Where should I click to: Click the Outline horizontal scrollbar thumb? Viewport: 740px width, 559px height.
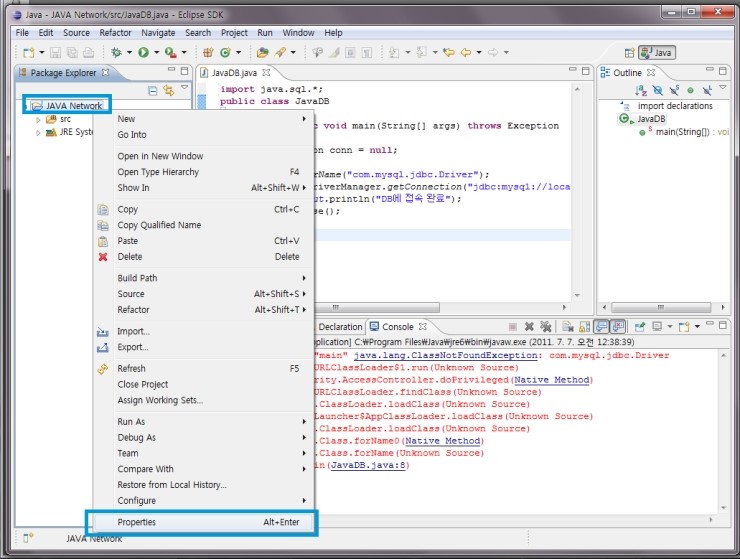click(661, 307)
